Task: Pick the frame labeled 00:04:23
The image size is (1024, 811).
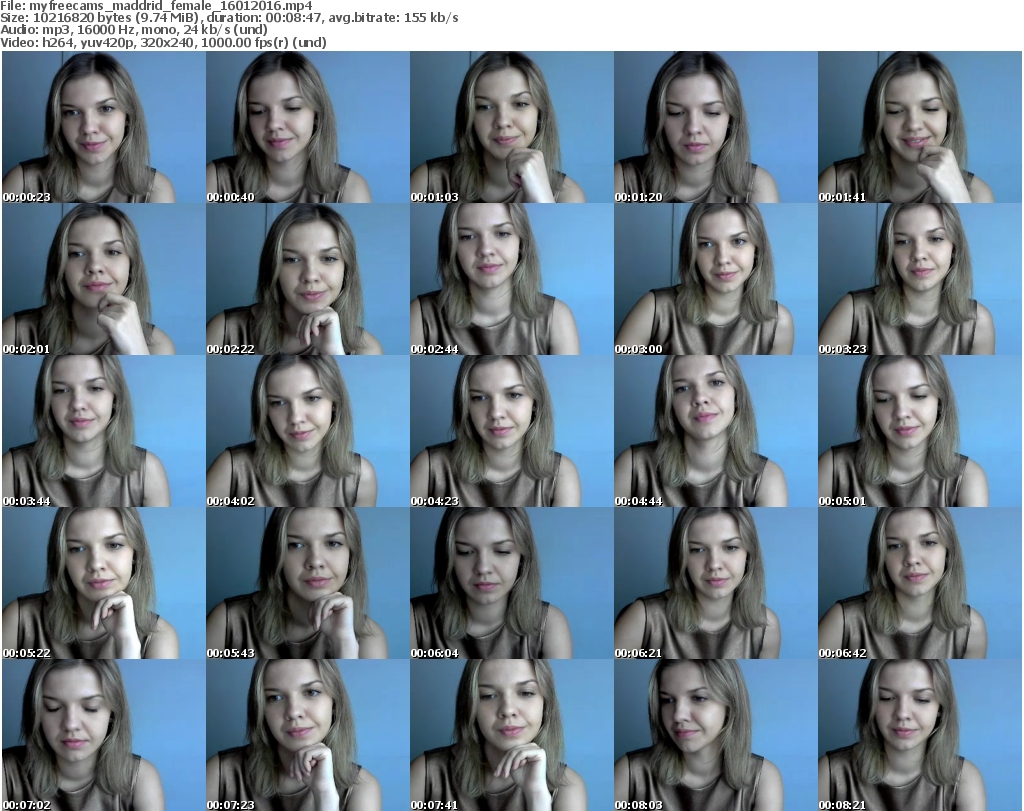Action: 511,431
